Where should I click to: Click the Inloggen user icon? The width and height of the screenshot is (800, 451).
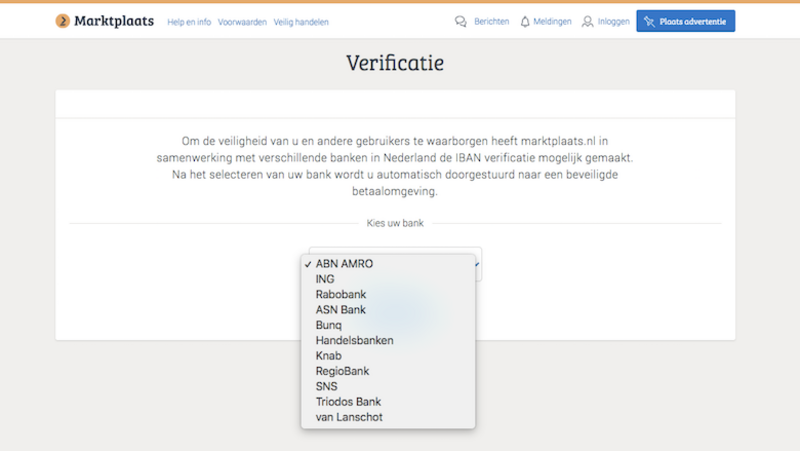click(587, 21)
